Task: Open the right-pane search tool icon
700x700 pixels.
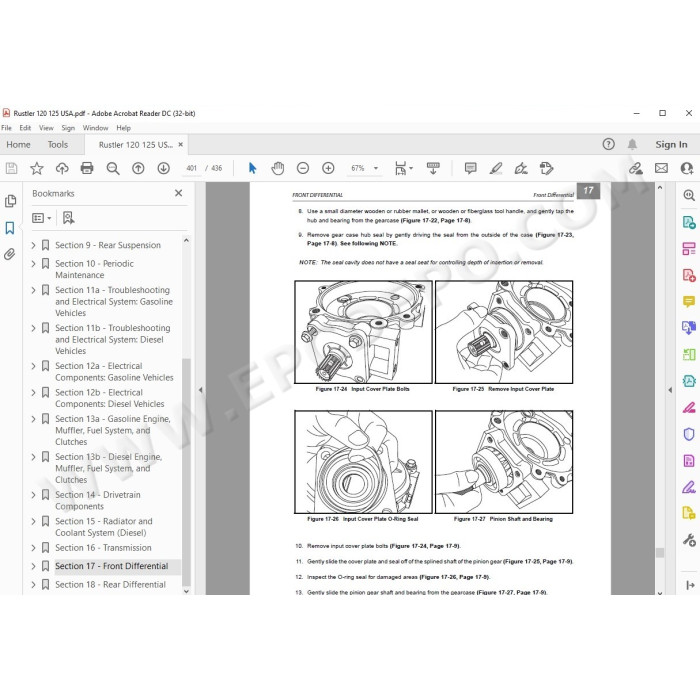Action: [689, 195]
